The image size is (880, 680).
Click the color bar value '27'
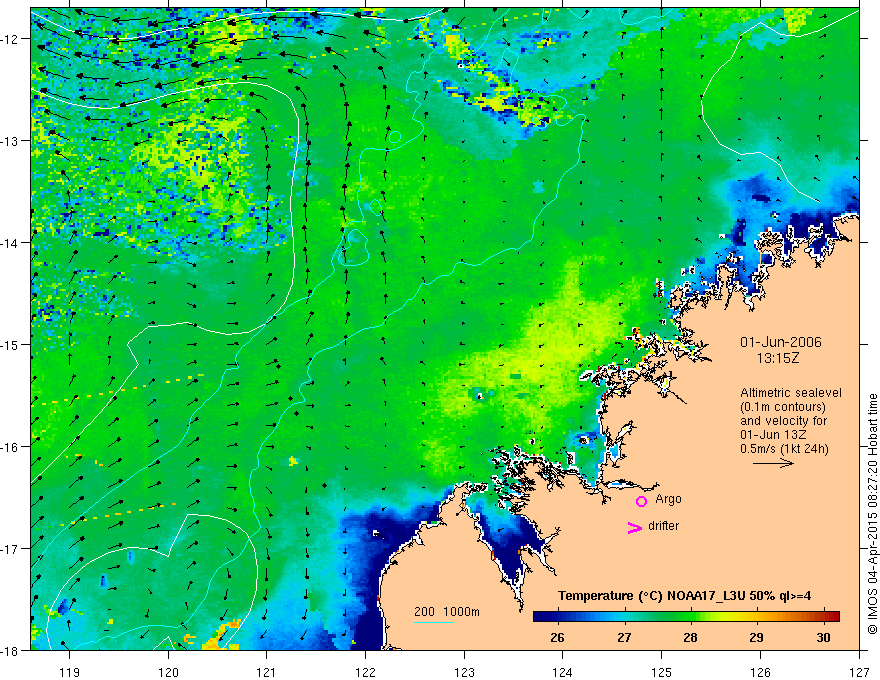click(624, 637)
